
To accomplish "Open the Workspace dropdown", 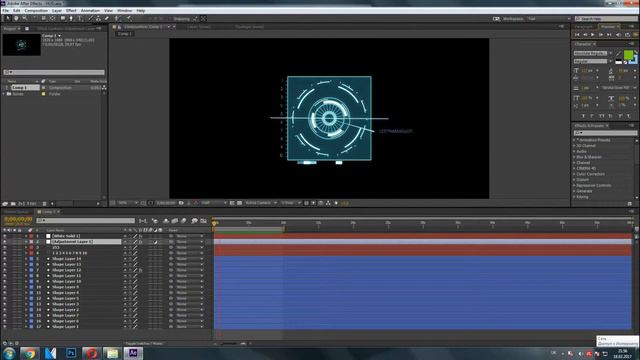I will pyautogui.click(x=549, y=19).
